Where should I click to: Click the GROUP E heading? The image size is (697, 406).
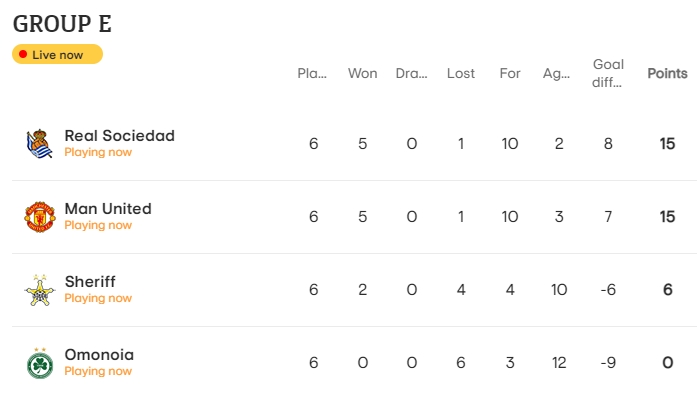62,24
